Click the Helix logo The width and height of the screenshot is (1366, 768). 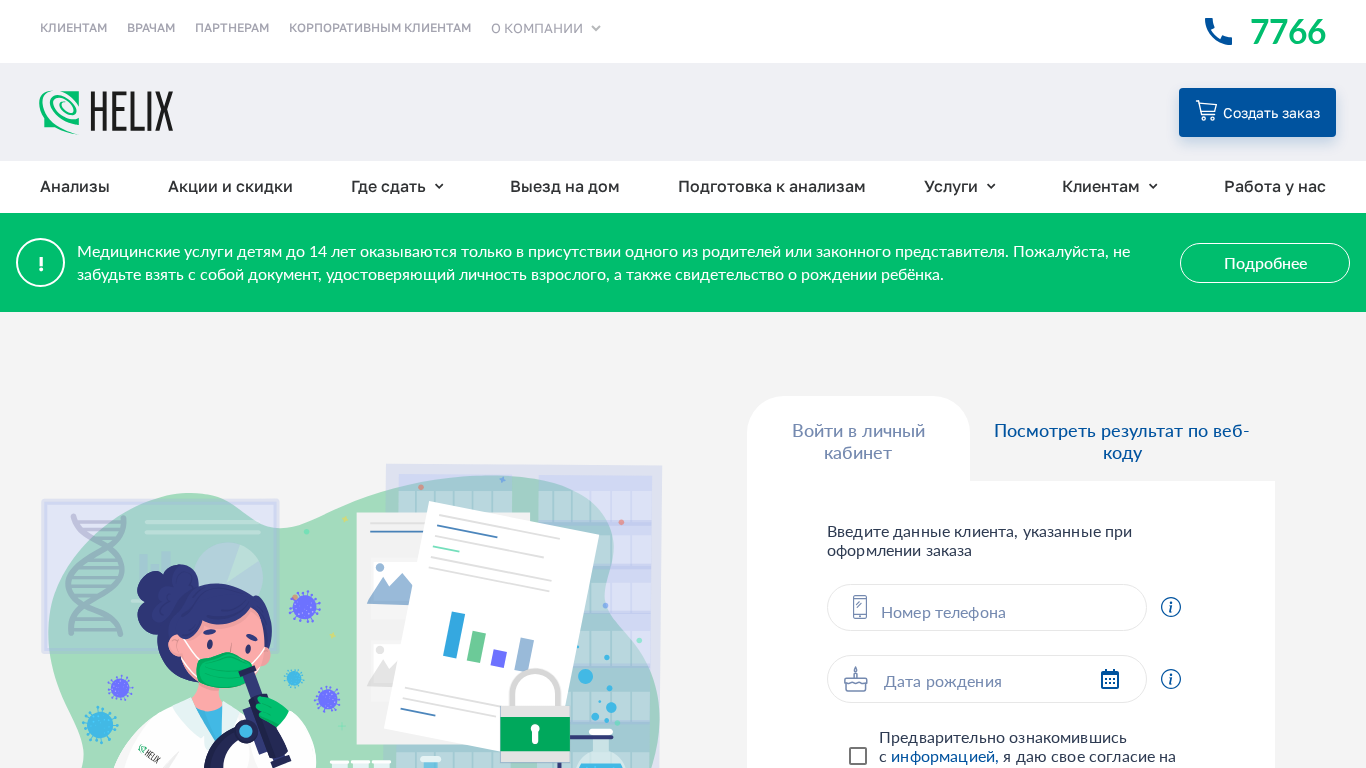[106, 112]
